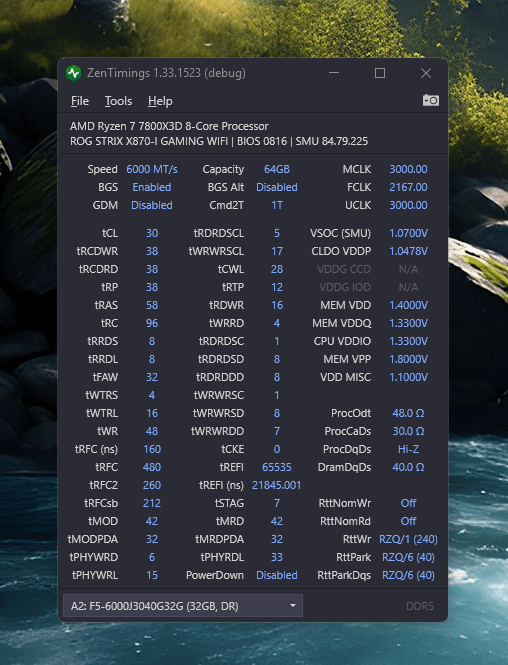This screenshot has height=665, width=508.
Task: Click the tREFI value 65535
Action: point(277,467)
